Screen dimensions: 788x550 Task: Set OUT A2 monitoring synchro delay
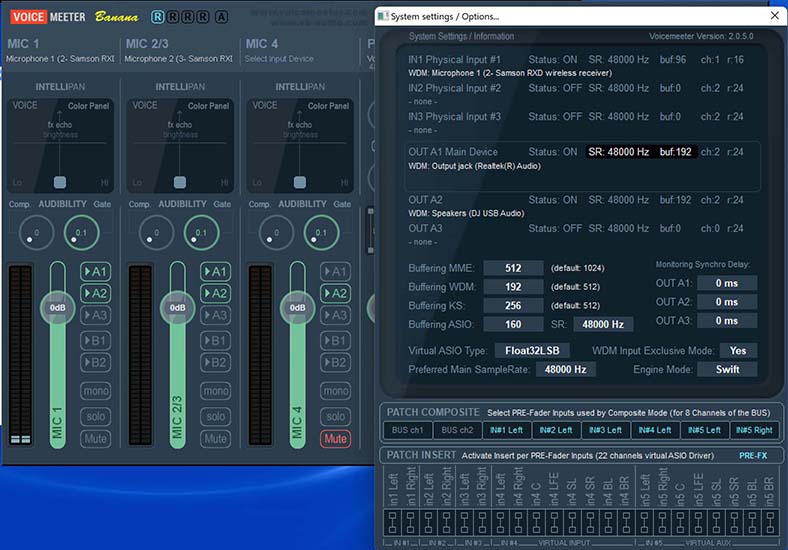727,302
